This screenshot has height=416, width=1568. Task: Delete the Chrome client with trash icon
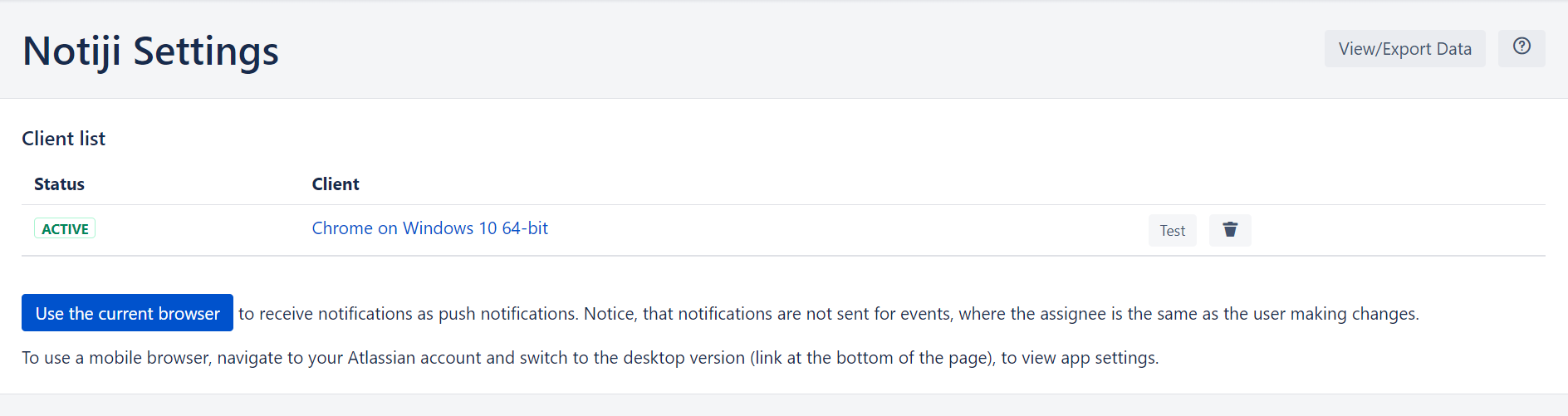click(1230, 230)
